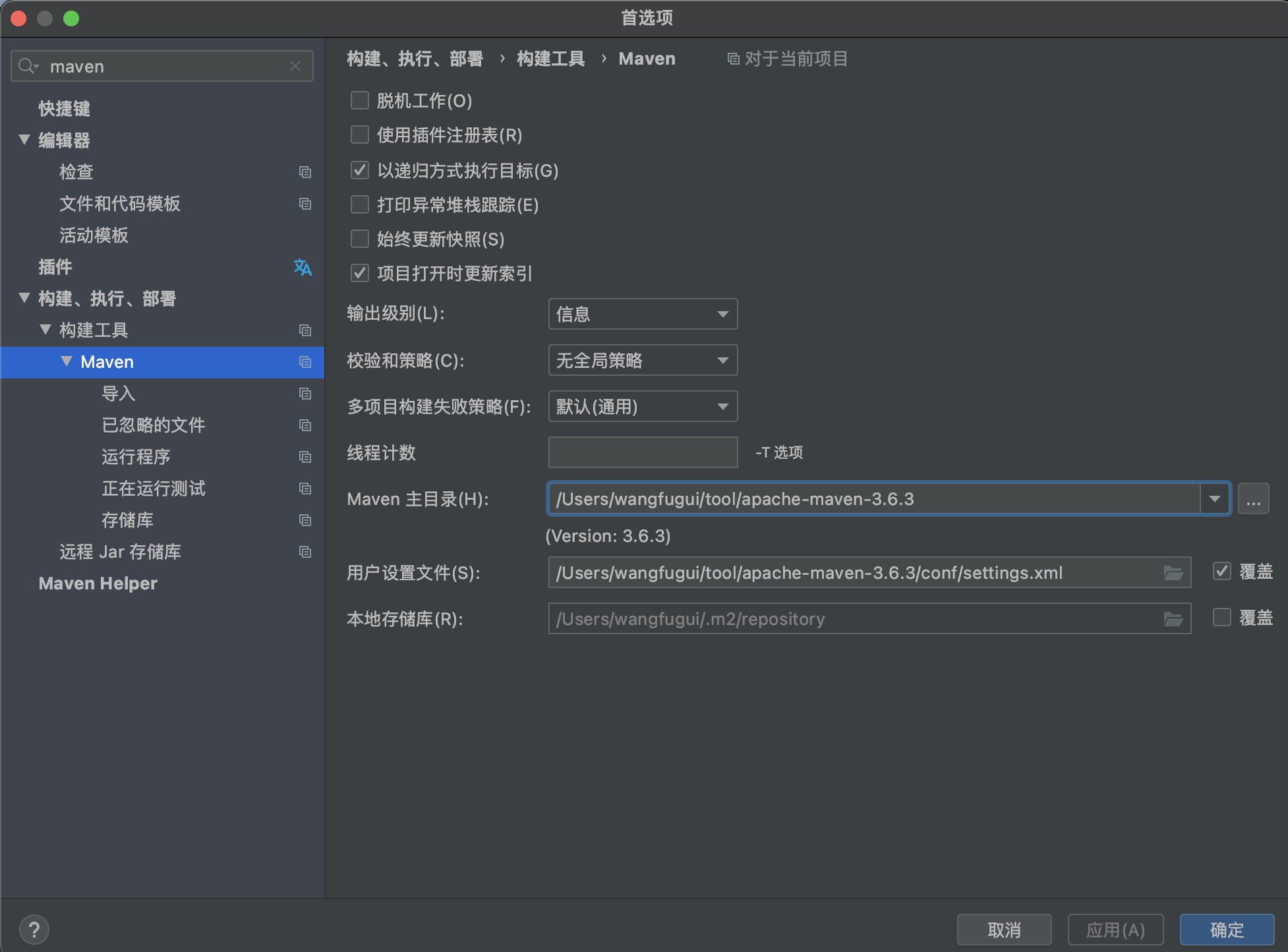Open 文件和代码模板 settings
The image size is (1288, 952).
coord(120,204)
